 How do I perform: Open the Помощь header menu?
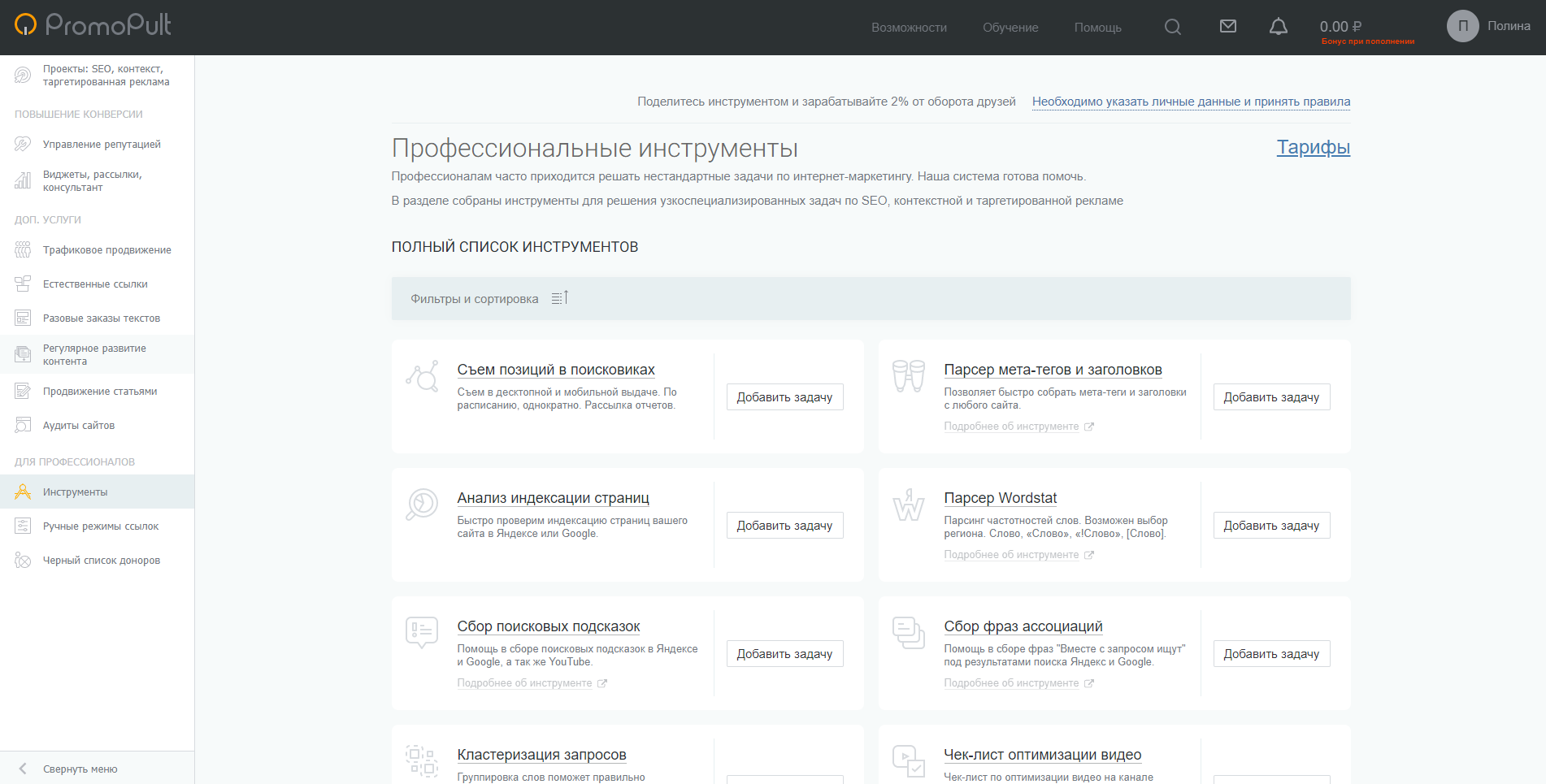pyautogui.click(x=1097, y=28)
